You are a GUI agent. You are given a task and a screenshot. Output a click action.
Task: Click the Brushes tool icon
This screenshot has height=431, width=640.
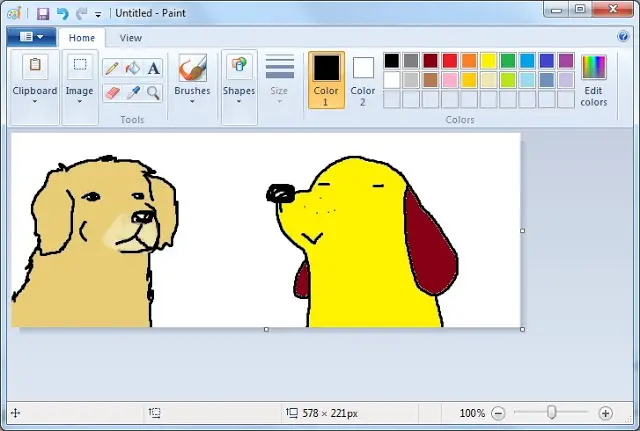tap(192, 68)
